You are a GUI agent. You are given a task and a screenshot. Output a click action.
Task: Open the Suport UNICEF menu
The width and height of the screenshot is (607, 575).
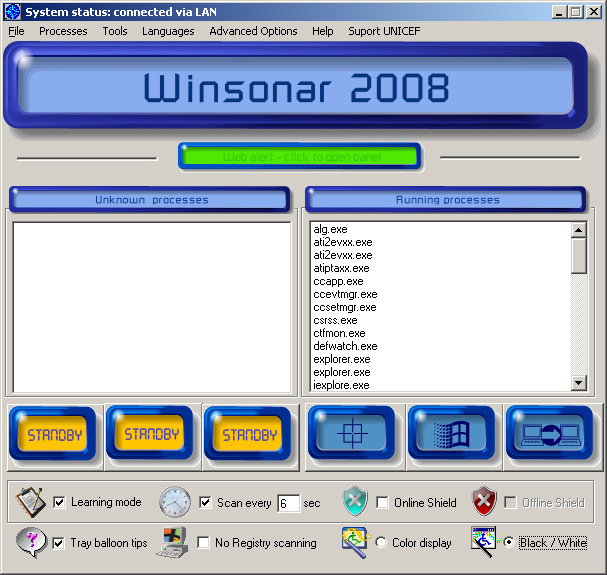[x=384, y=31]
